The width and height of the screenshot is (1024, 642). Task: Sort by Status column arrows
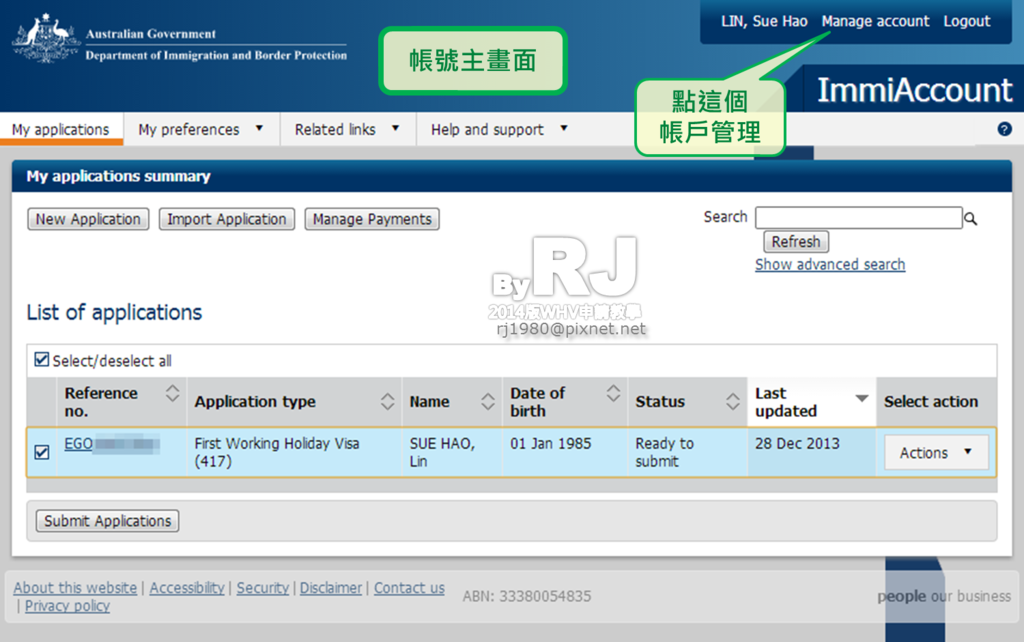click(733, 402)
